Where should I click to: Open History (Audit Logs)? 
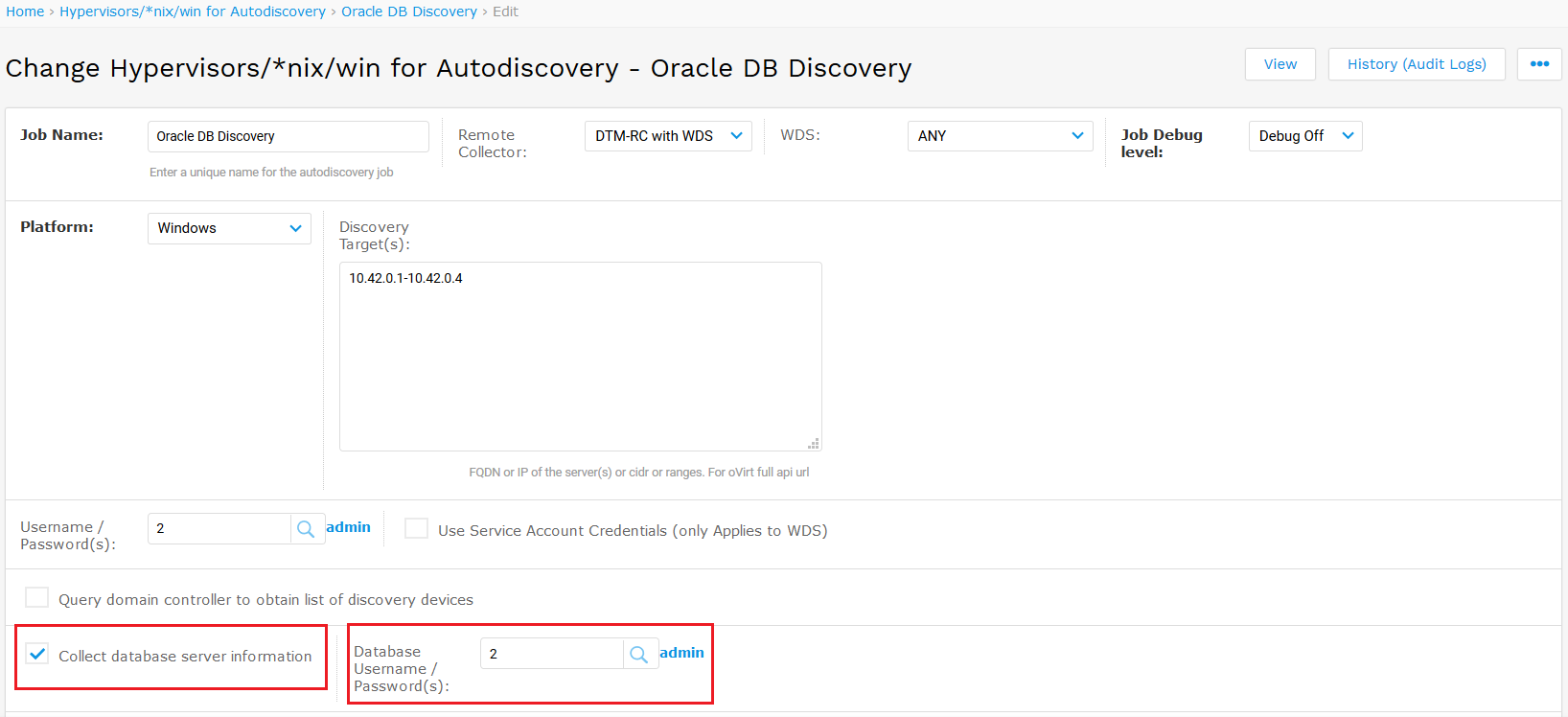tap(1417, 64)
